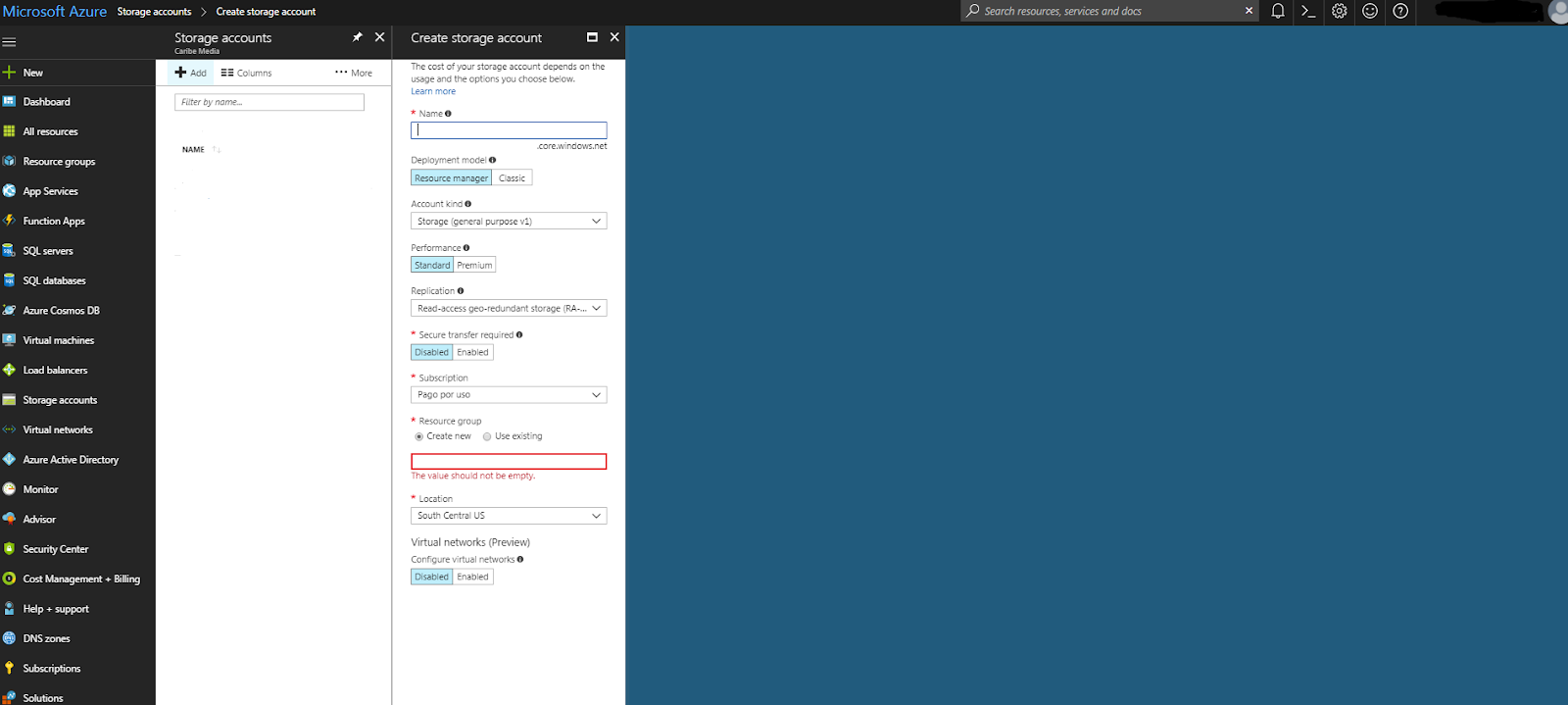Viewport: 1568px width, 705px height.
Task: Sort by the NAME column header
Action: tap(193, 150)
